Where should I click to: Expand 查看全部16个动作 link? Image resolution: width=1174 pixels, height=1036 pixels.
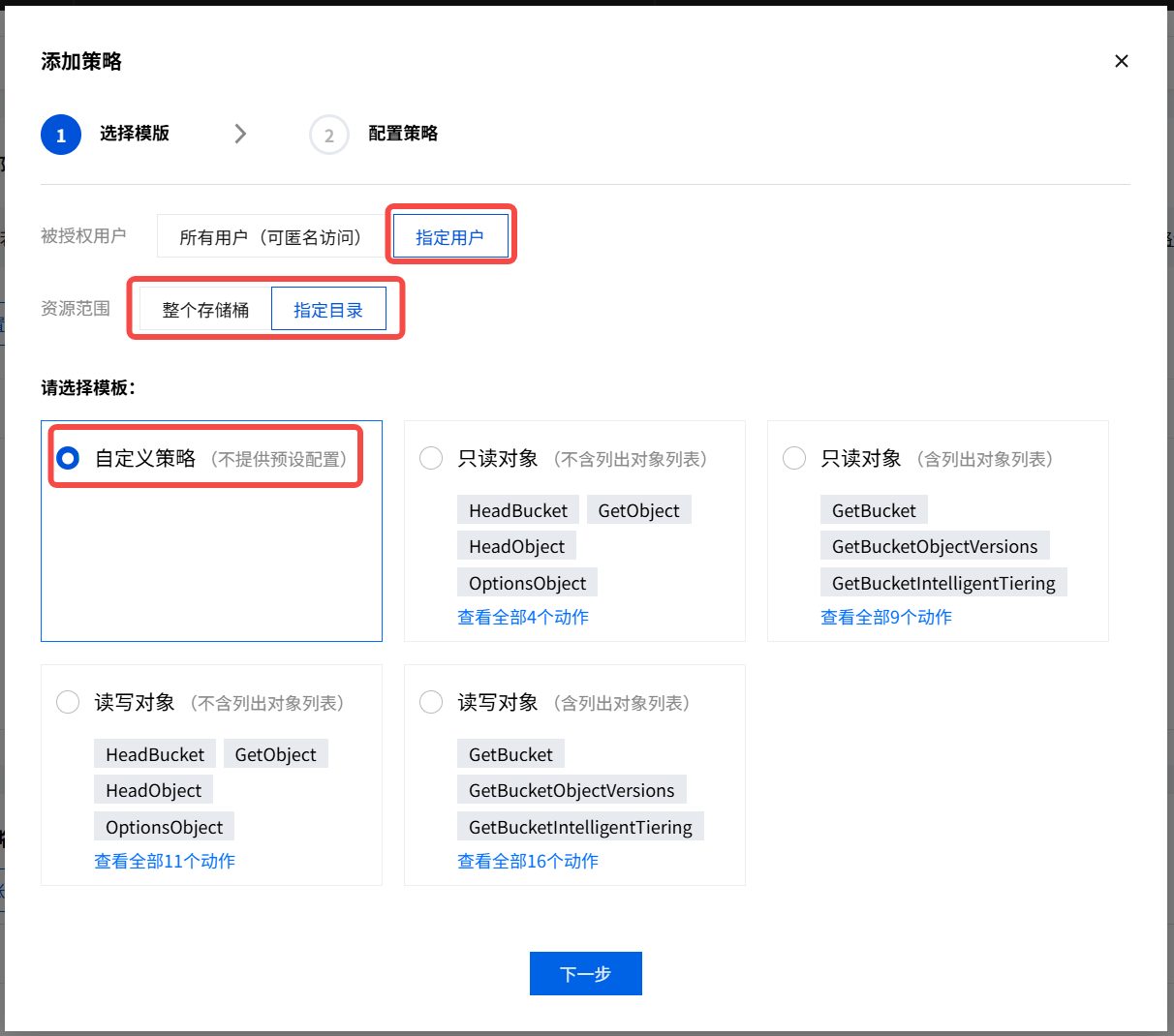(x=528, y=861)
